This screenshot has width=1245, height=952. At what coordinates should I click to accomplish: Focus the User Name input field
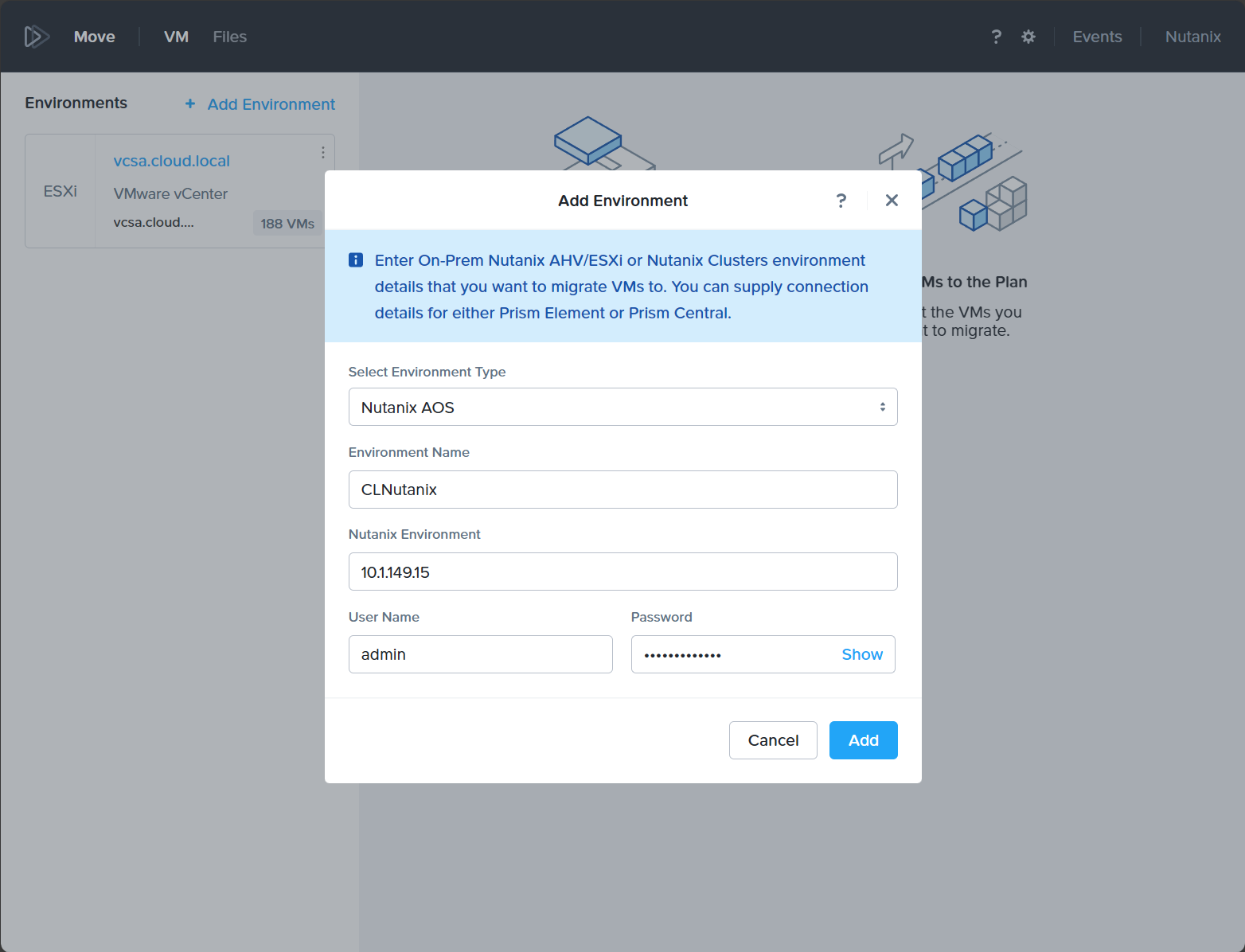point(481,654)
